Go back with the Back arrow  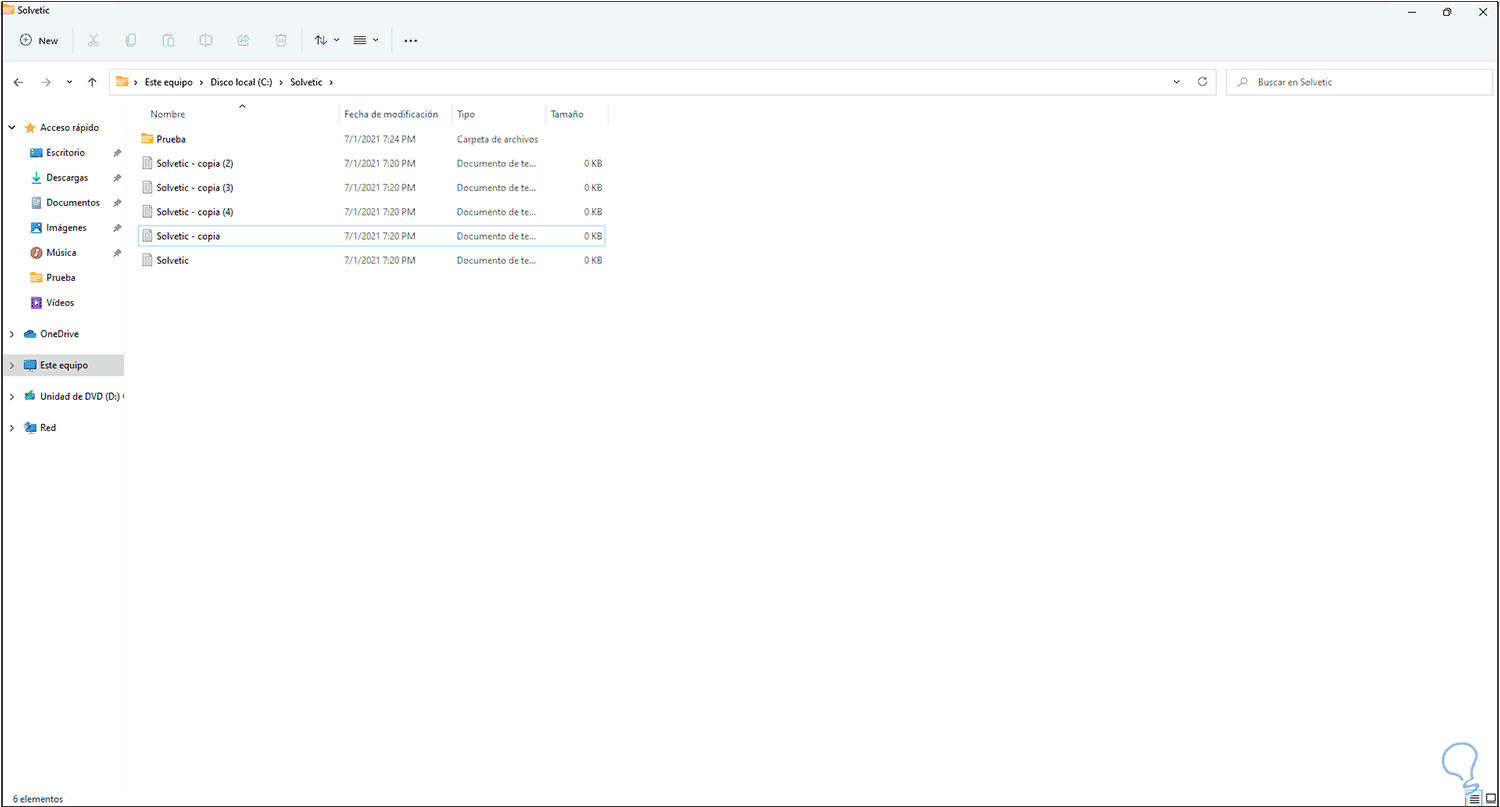(18, 82)
